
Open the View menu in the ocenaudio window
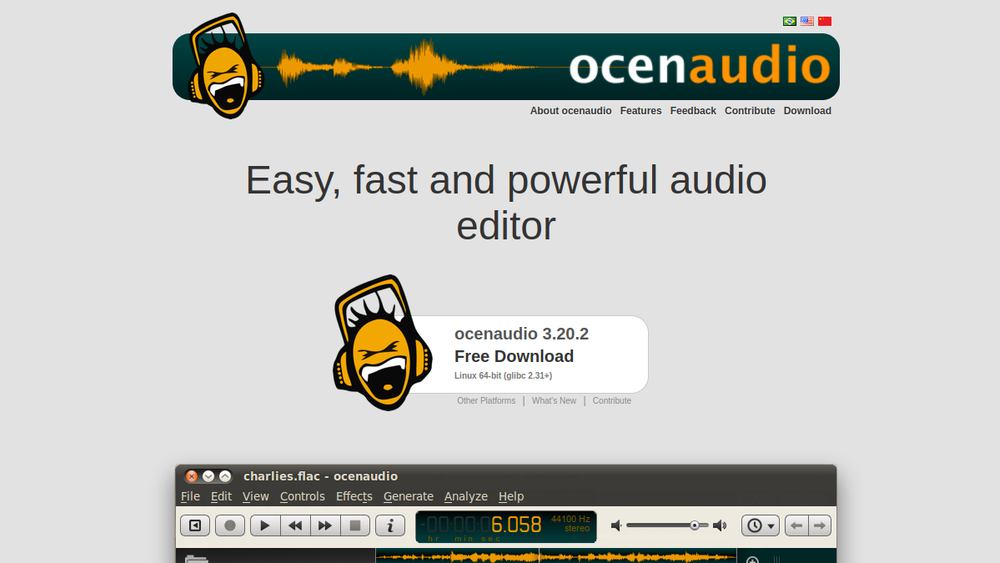(255, 496)
